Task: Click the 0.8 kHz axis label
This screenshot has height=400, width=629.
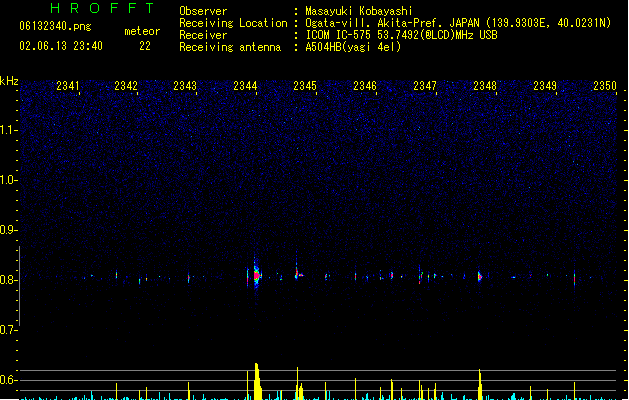Action: 8,280
